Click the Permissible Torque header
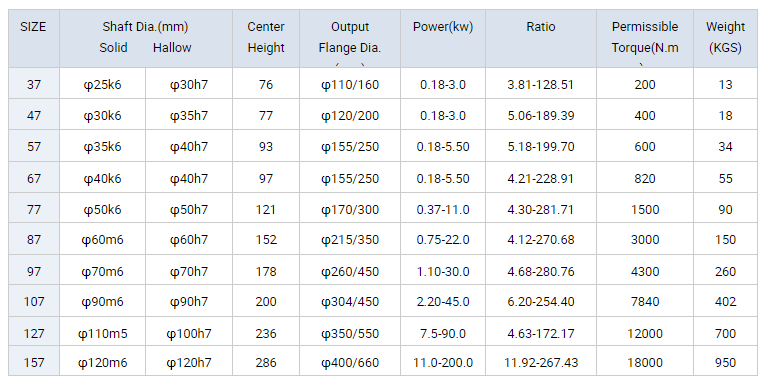 pos(645,38)
